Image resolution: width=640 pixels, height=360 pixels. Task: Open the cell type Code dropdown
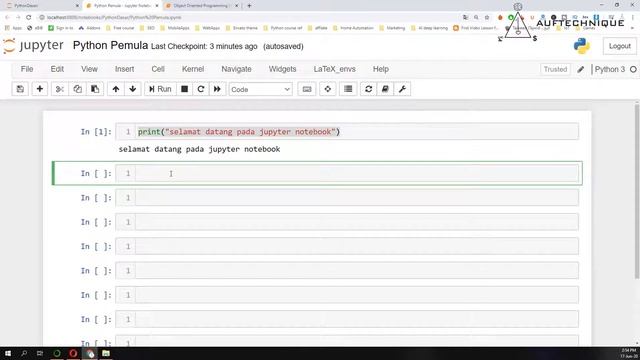click(260, 89)
